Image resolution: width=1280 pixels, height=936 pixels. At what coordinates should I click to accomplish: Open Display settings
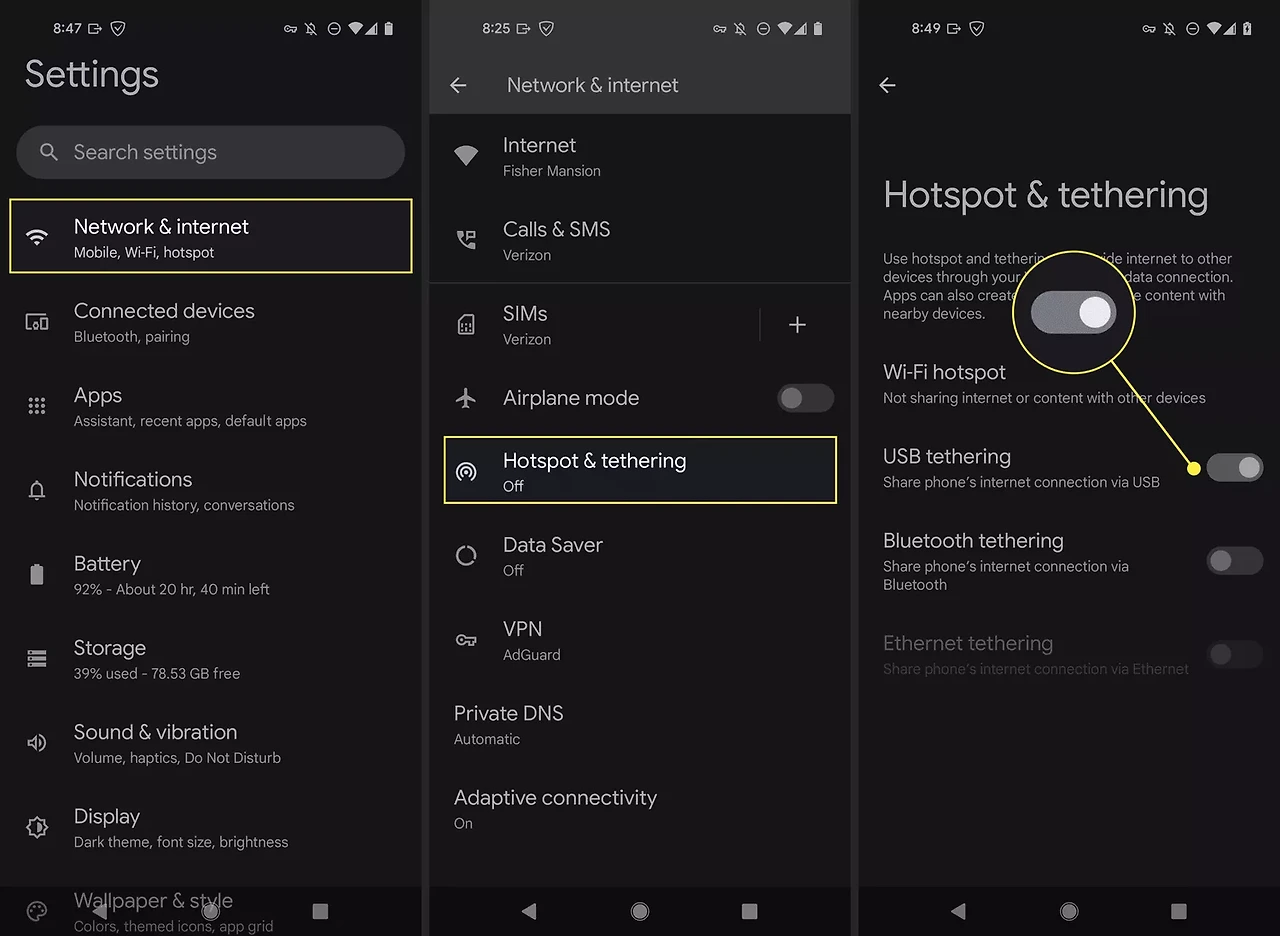tap(211, 827)
